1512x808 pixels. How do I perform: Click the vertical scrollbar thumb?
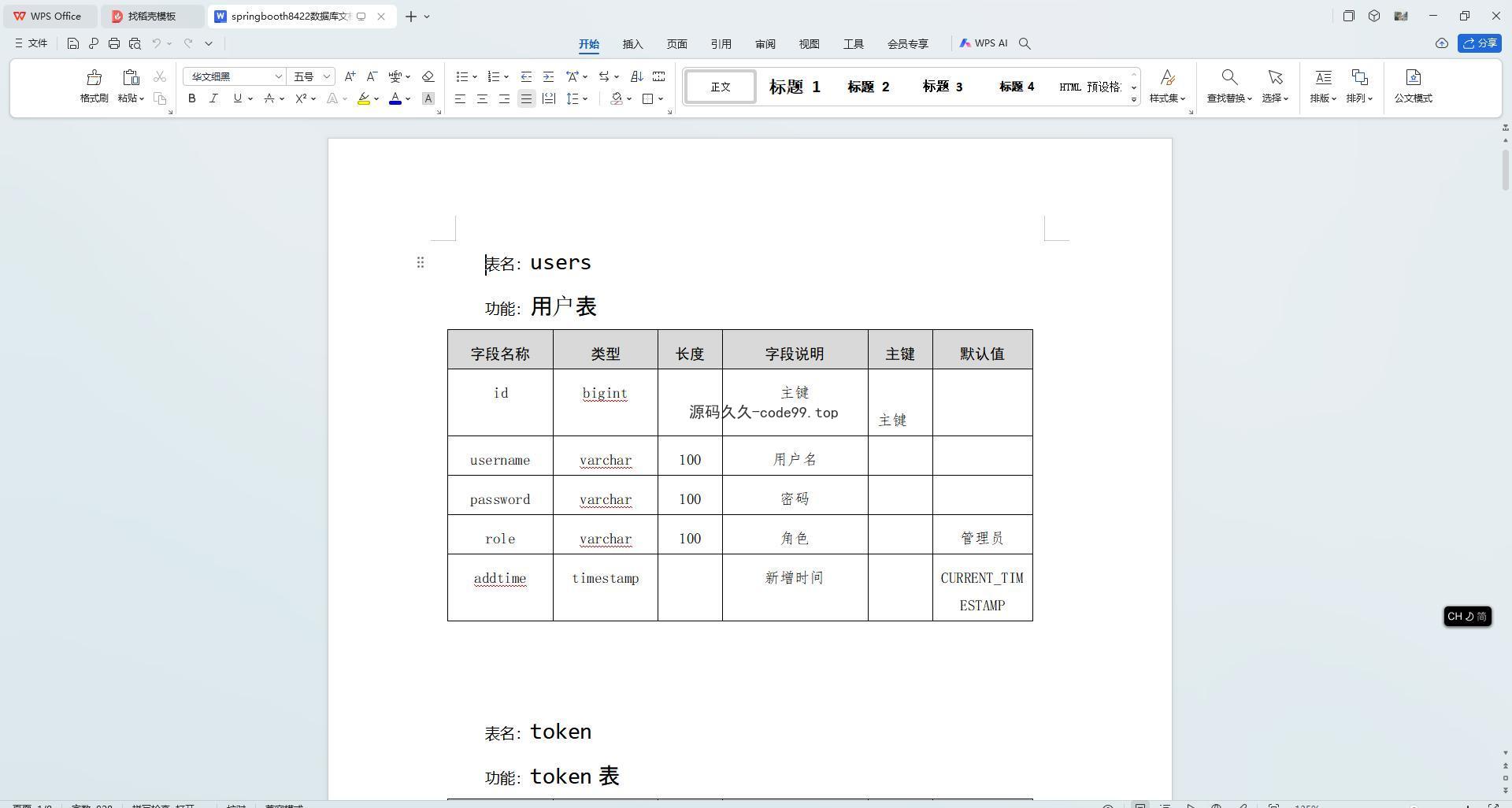[x=1506, y=169]
